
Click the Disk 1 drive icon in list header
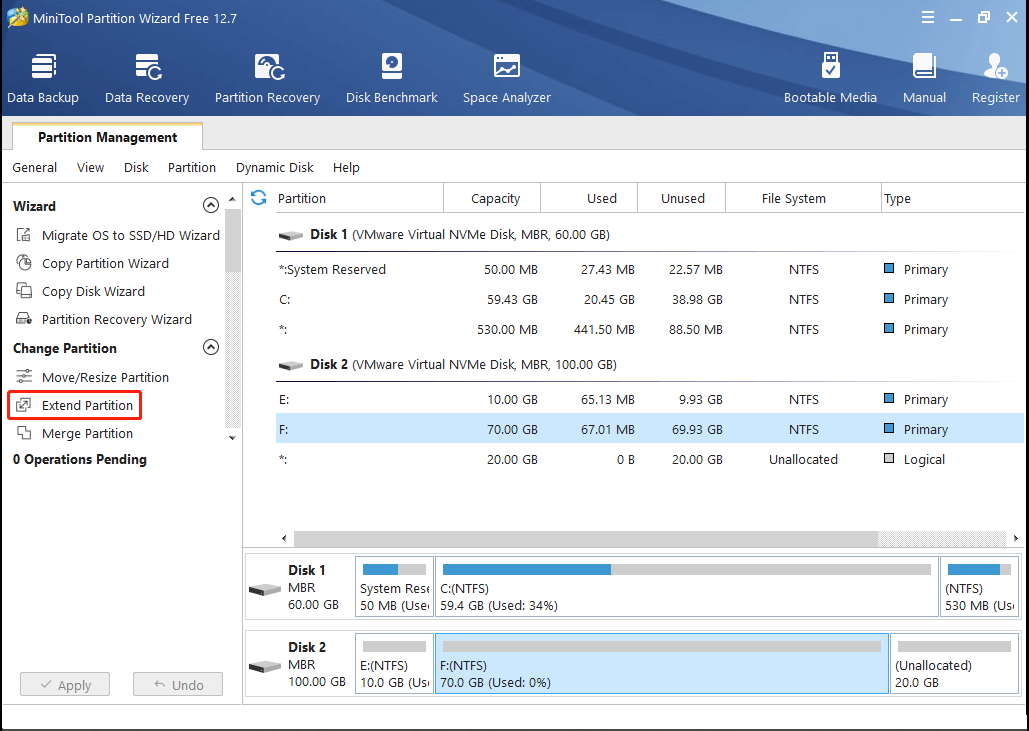[291, 236]
